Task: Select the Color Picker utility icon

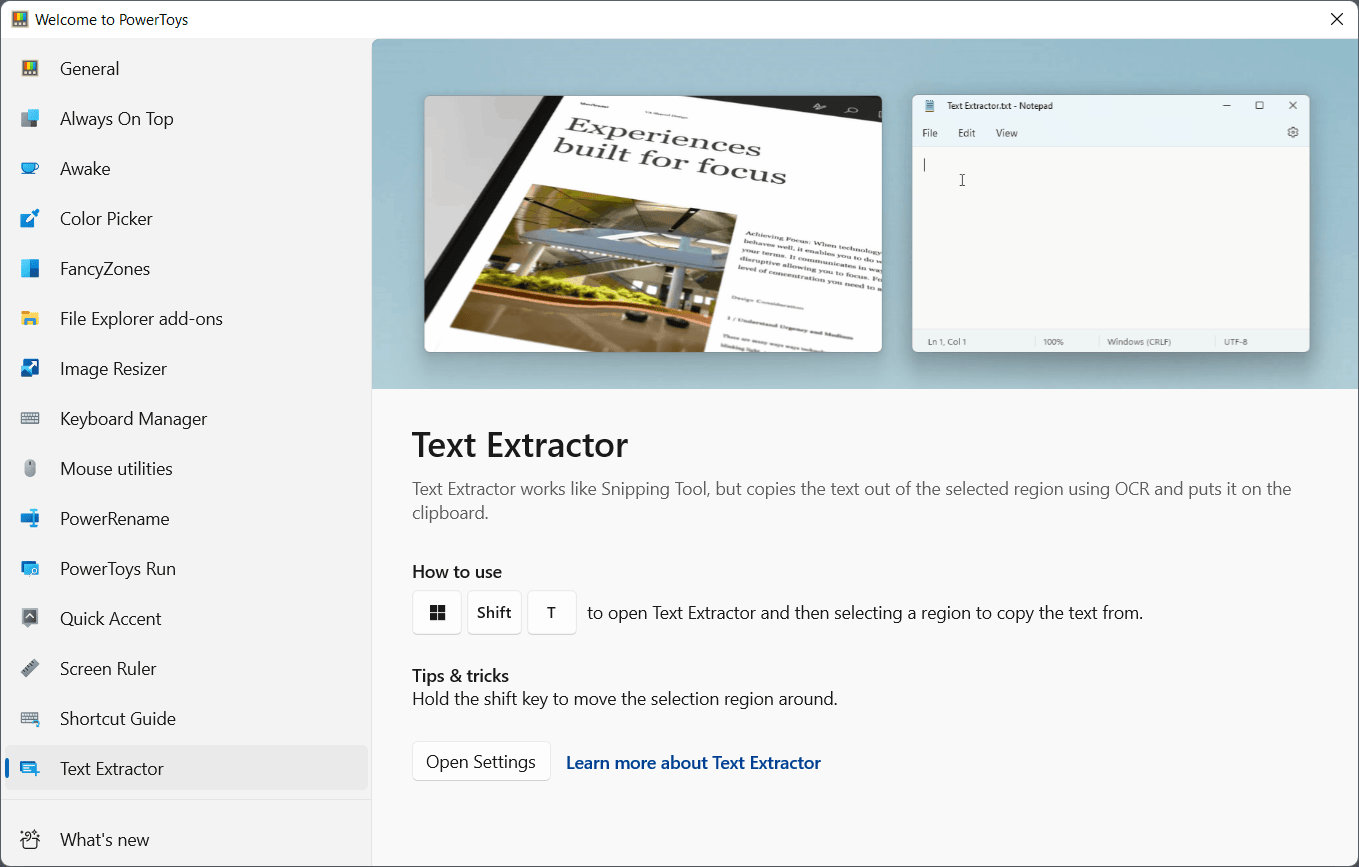Action: click(x=31, y=218)
